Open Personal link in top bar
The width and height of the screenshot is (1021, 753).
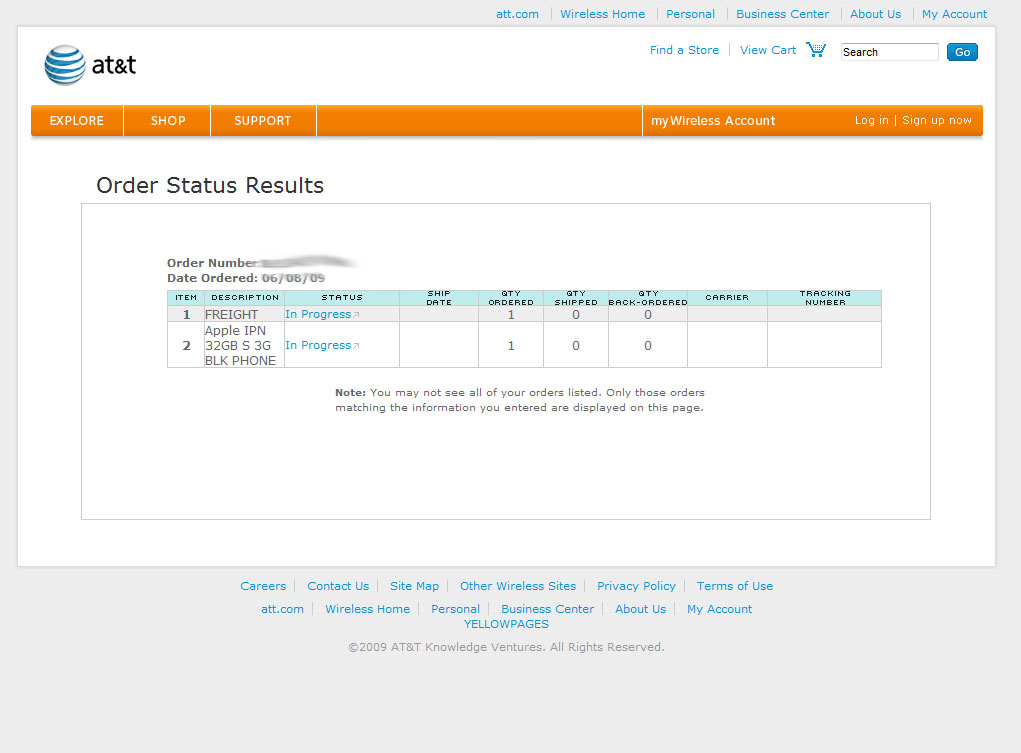click(x=690, y=14)
